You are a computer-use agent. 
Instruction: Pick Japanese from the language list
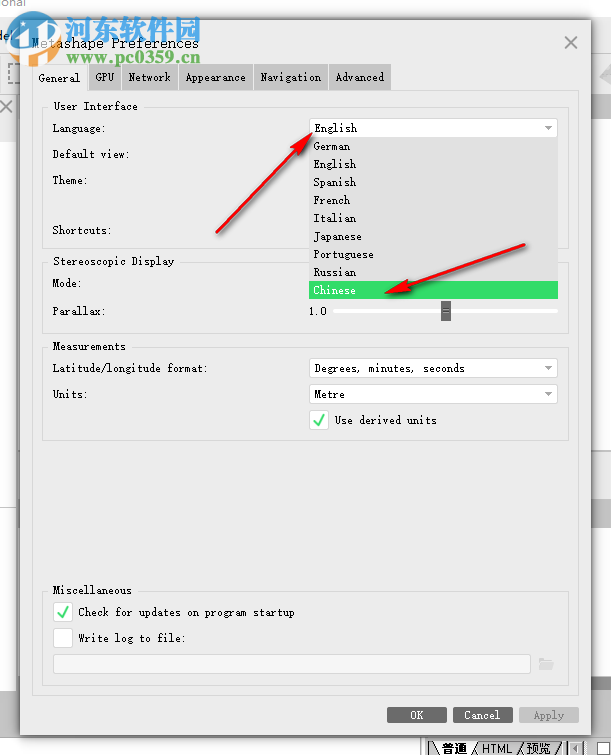pyautogui.click(x=433, y=236)
